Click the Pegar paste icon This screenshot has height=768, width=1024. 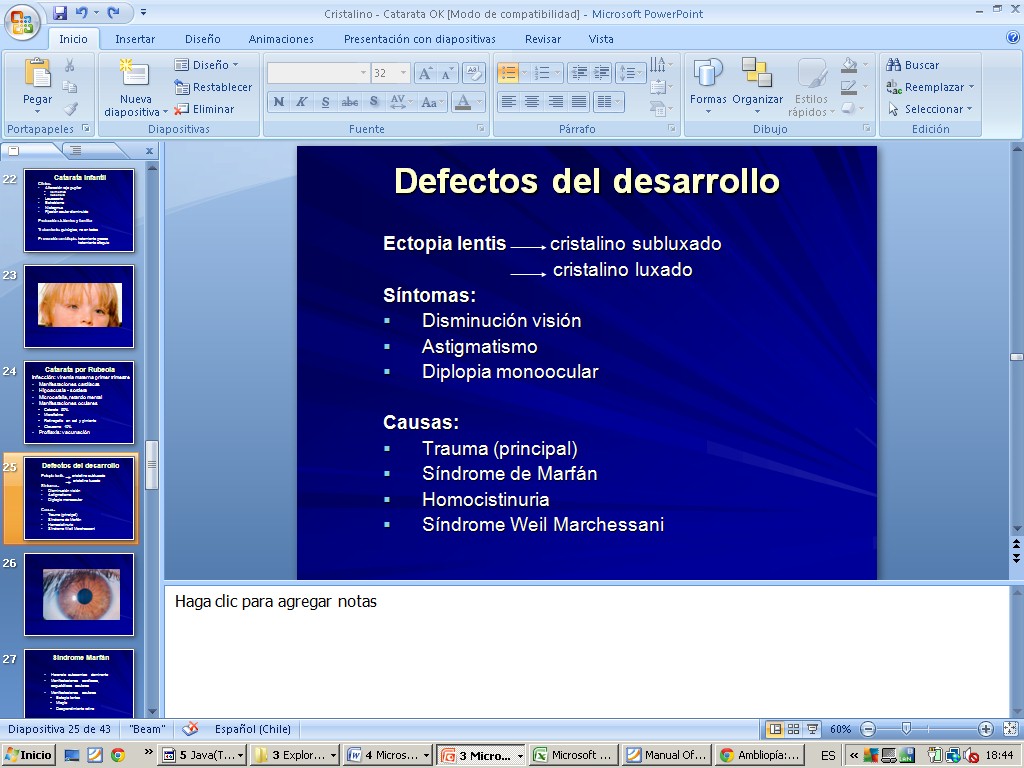click(37, 75)
